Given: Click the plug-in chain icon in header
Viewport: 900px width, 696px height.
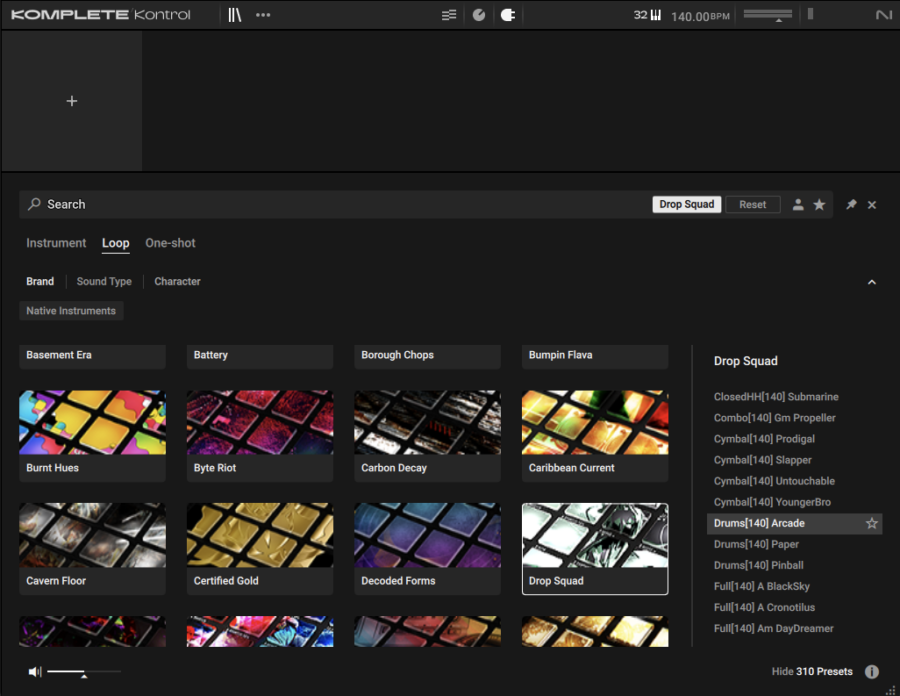Looking at the screenshot, I should [507, 15].
